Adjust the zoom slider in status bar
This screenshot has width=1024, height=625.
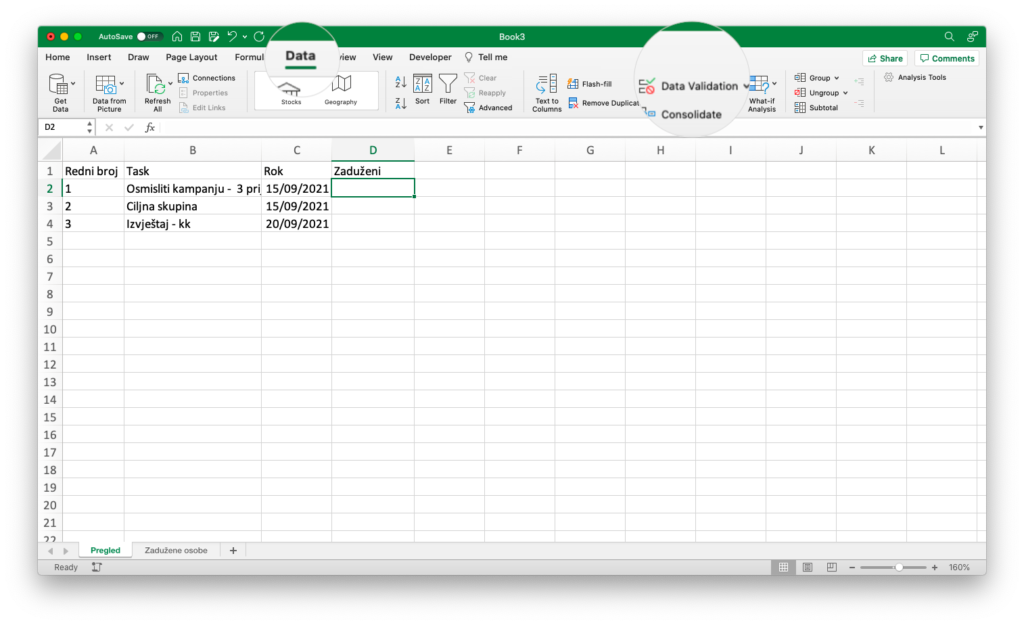pos(898,567)
